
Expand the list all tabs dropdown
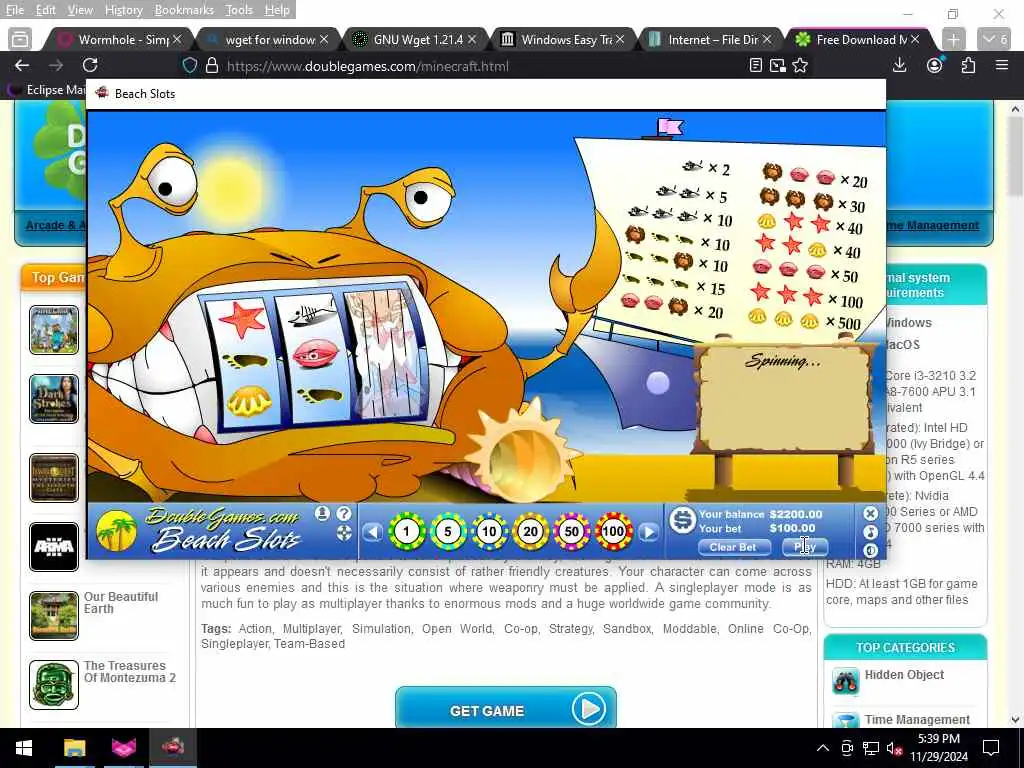coord(995,40)
